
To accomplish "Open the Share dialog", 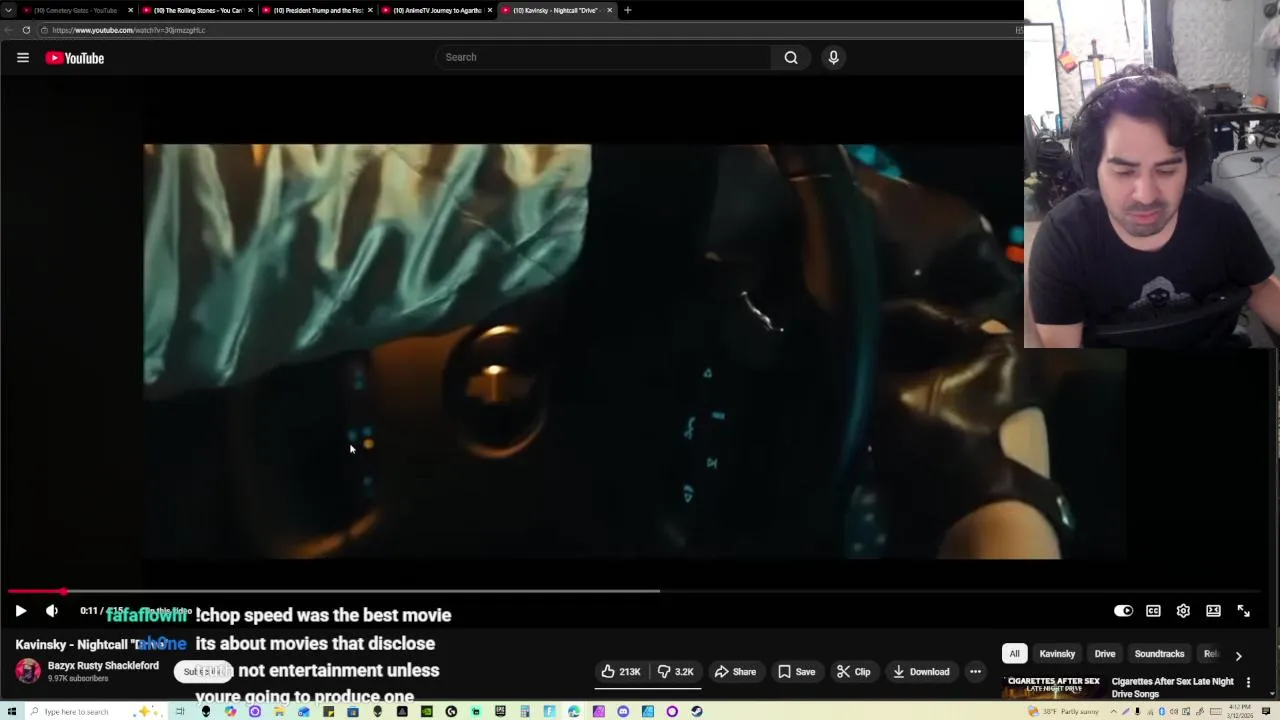I will click(735, 672).
